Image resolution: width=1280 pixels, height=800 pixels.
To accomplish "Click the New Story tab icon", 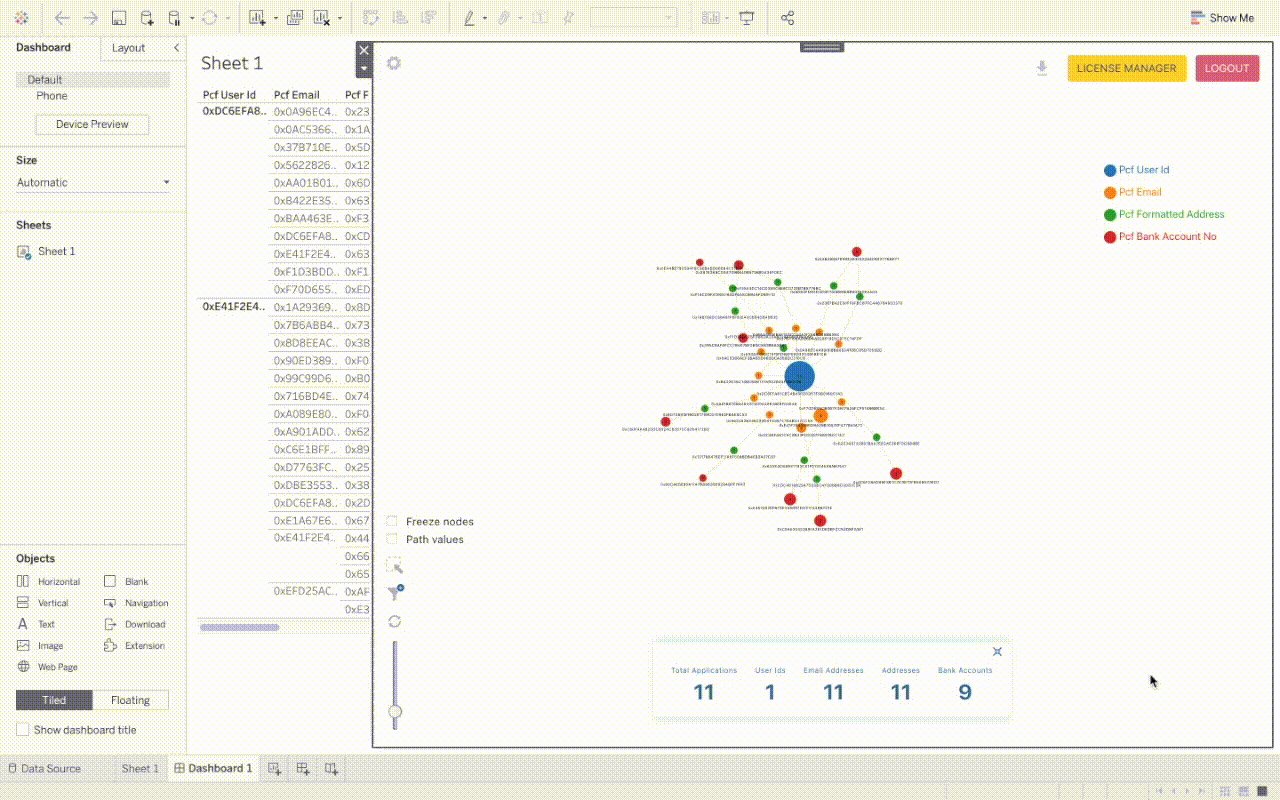I will tap(331, 768).
